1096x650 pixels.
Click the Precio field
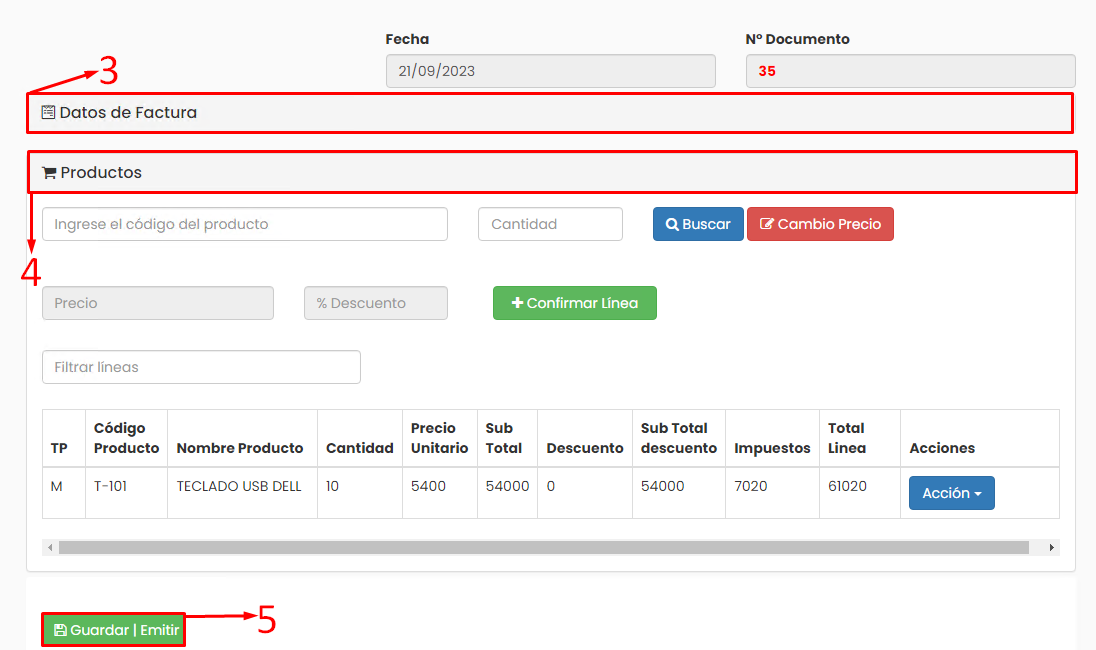click(158, 303)
